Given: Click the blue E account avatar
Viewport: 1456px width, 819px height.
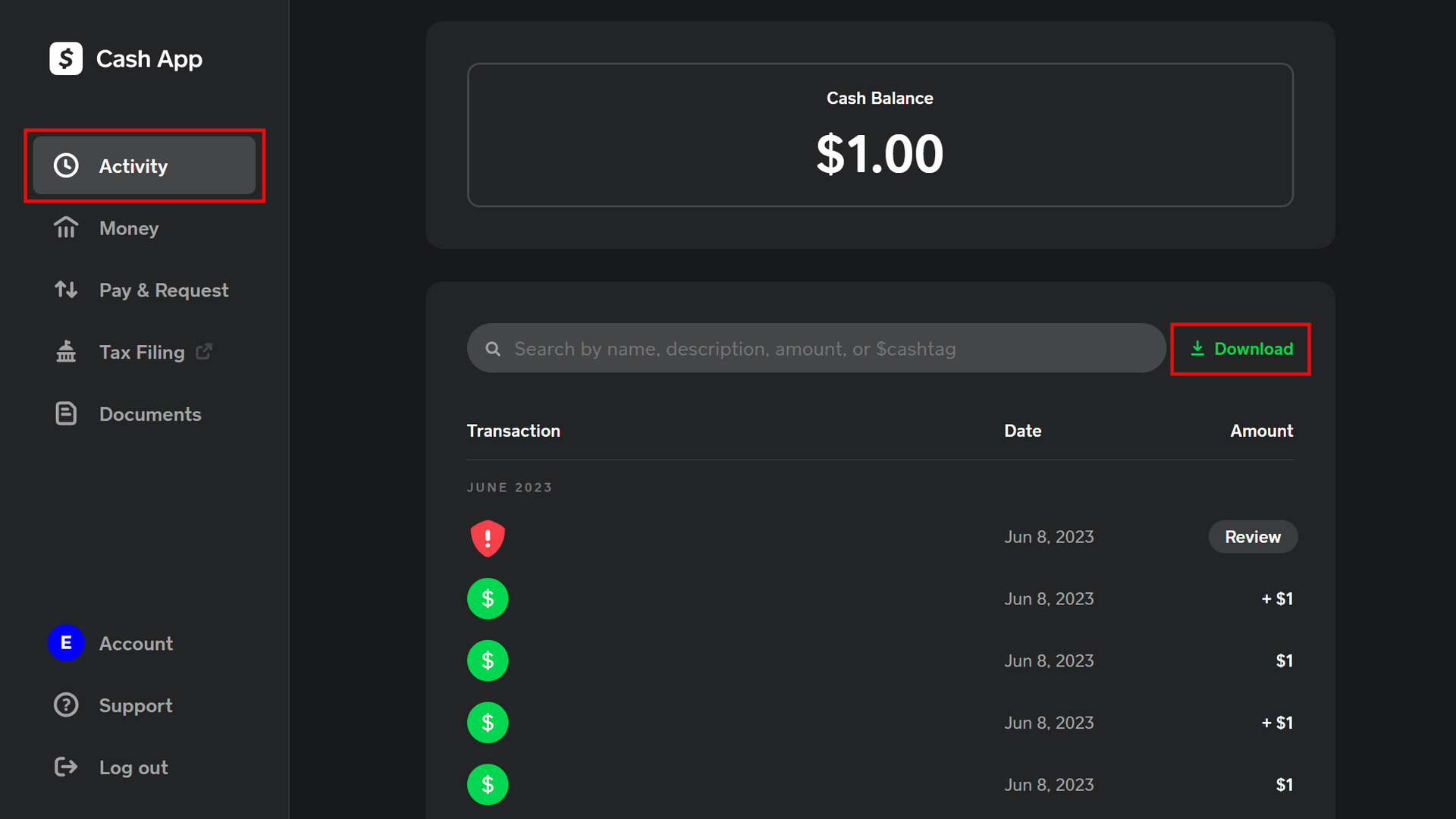Looking at the screenshot, I should [x=66, y=643].
